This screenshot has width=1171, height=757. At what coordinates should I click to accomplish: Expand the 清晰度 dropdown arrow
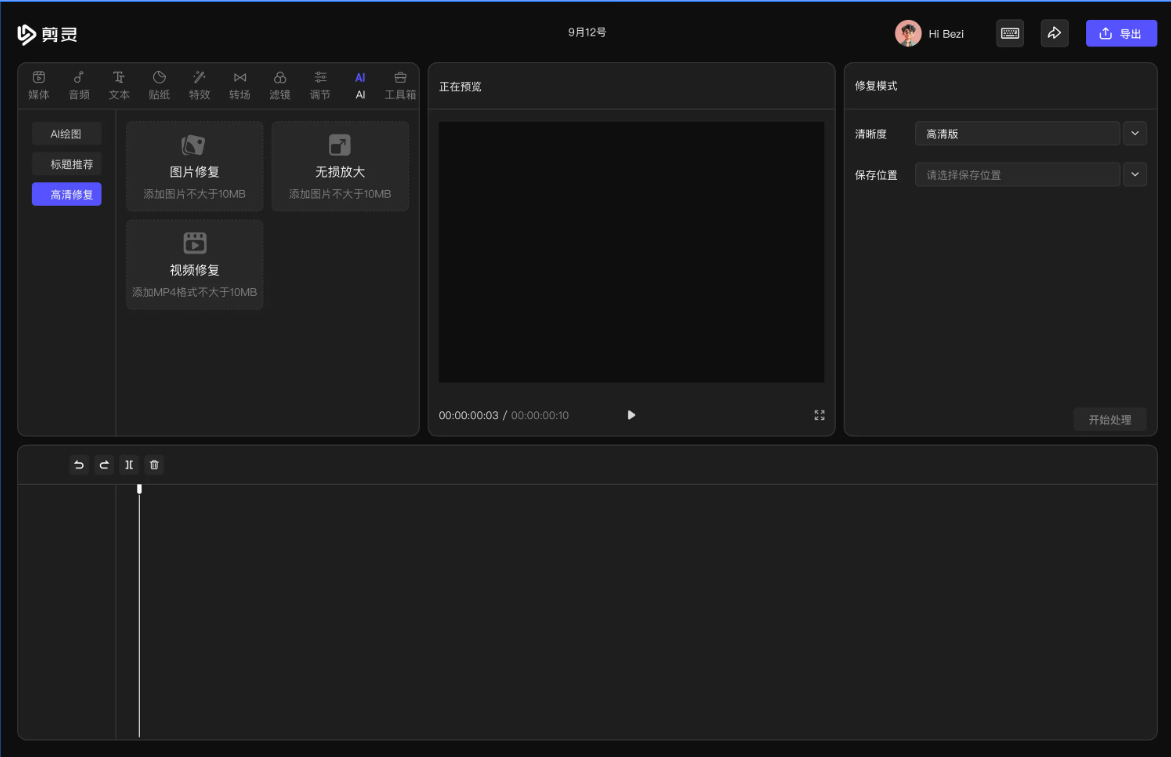click(1135, 133)
